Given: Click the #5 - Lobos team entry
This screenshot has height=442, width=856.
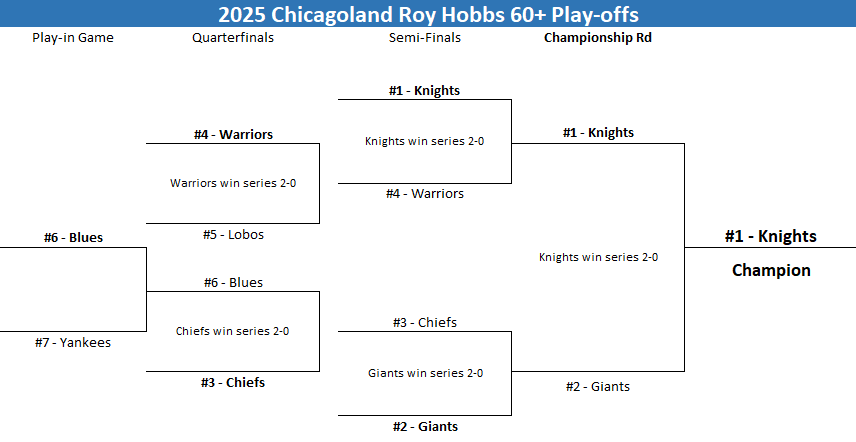Looking at the screenshot, I should pyautogui.click(x=232, y=235).
